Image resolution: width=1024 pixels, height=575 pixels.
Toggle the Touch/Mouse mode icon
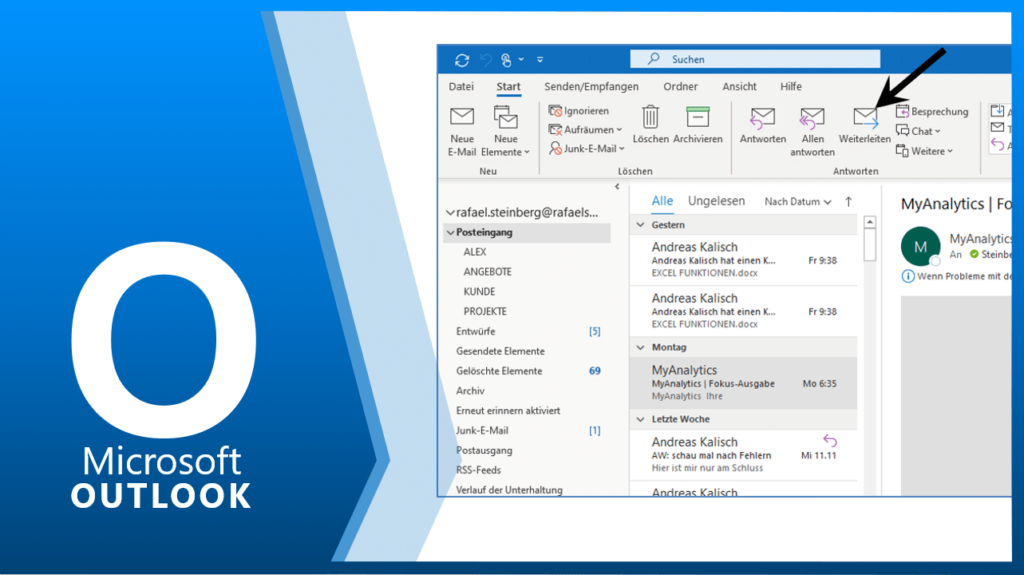click(506, 60)
